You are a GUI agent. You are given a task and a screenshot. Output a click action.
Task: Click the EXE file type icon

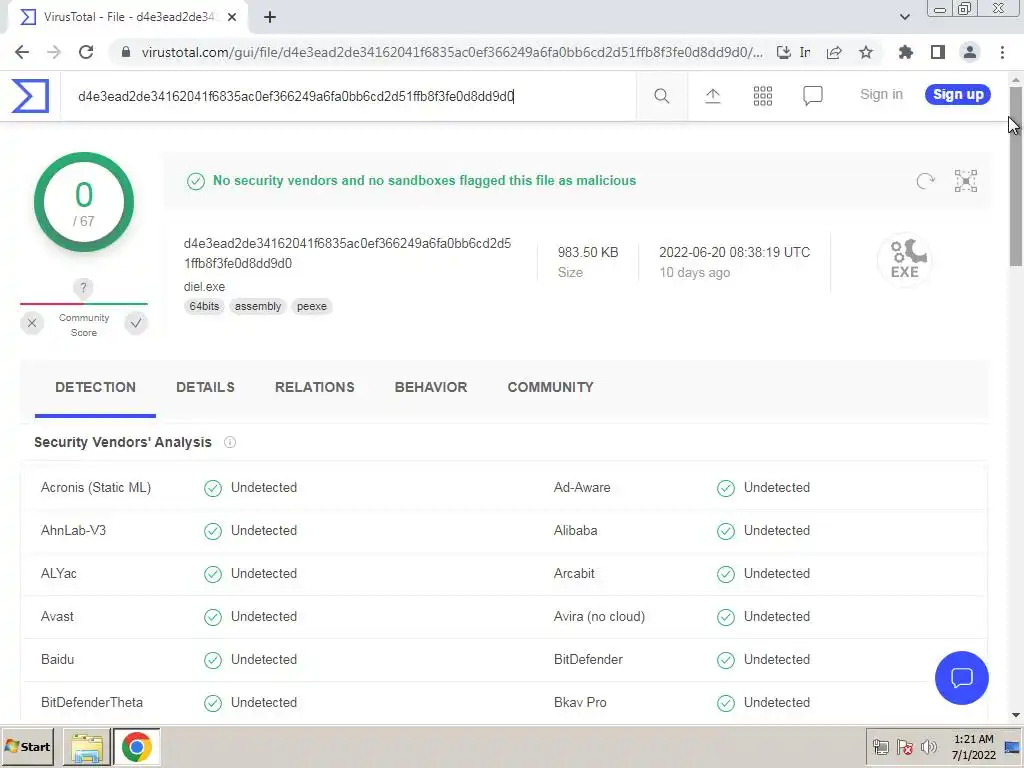[x=904, y=259]
